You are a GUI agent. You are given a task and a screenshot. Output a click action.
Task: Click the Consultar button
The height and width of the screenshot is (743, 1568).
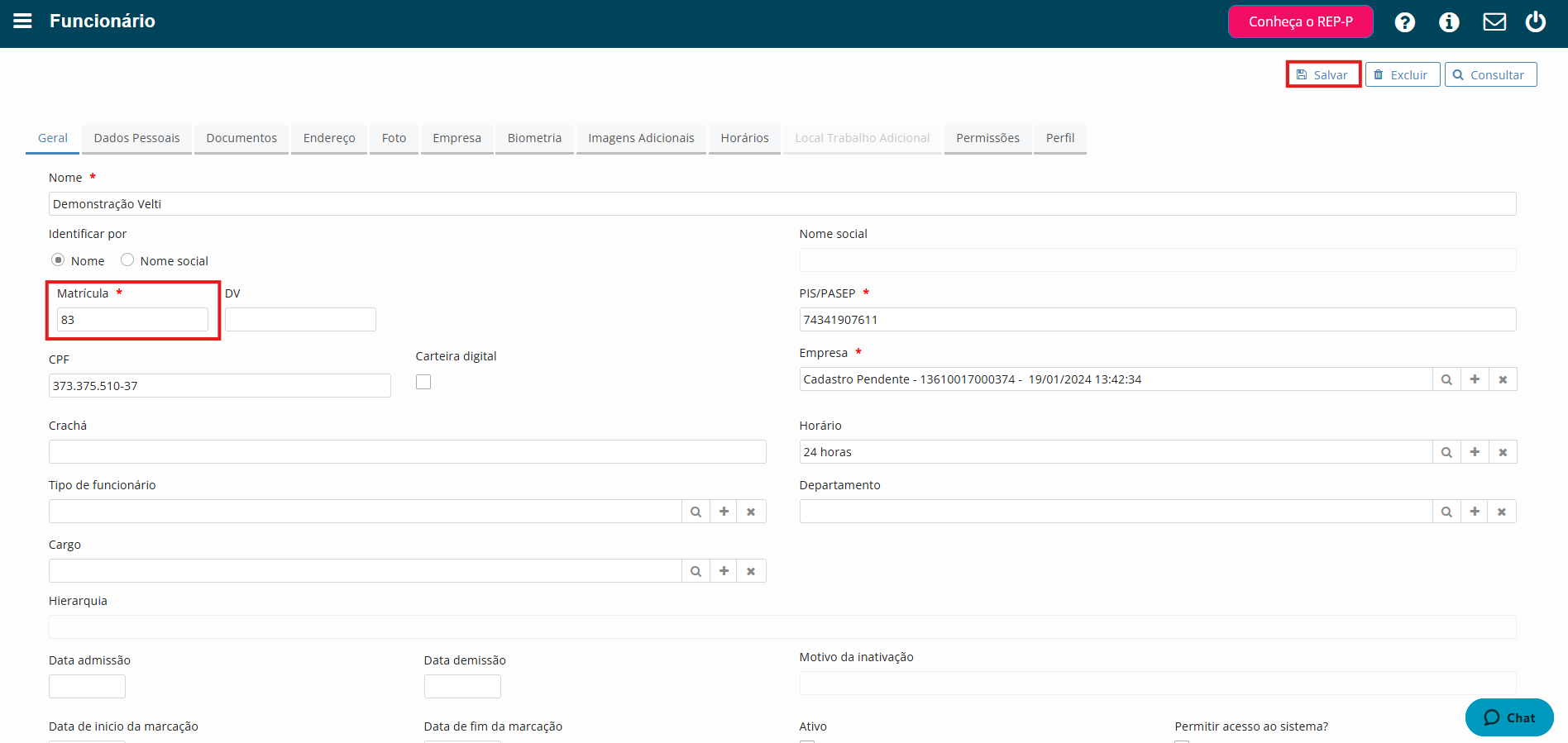[x=1490, y=74]
